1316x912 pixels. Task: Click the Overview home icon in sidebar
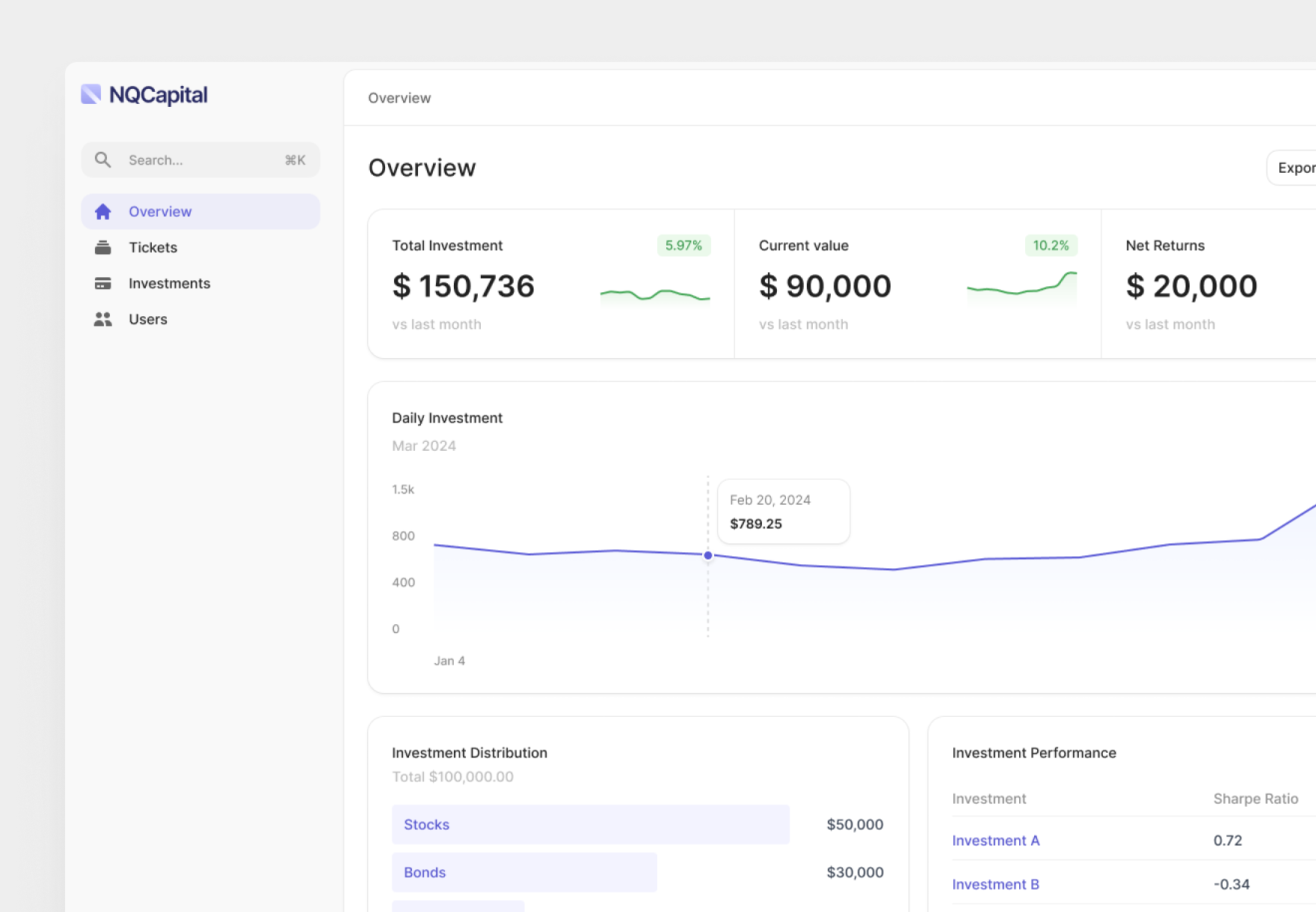point(103,212)
